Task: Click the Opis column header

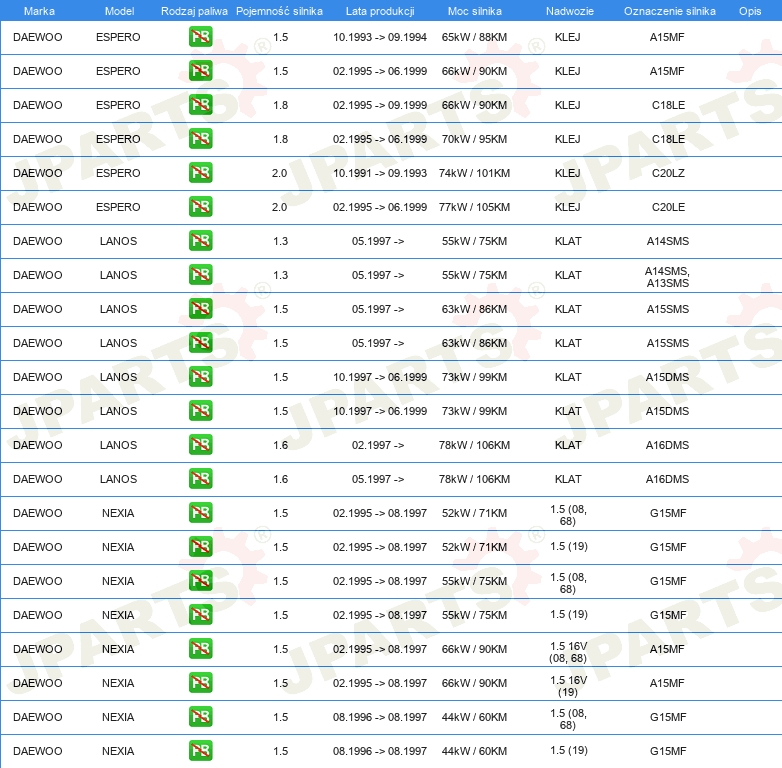Action: click(750, 11)
